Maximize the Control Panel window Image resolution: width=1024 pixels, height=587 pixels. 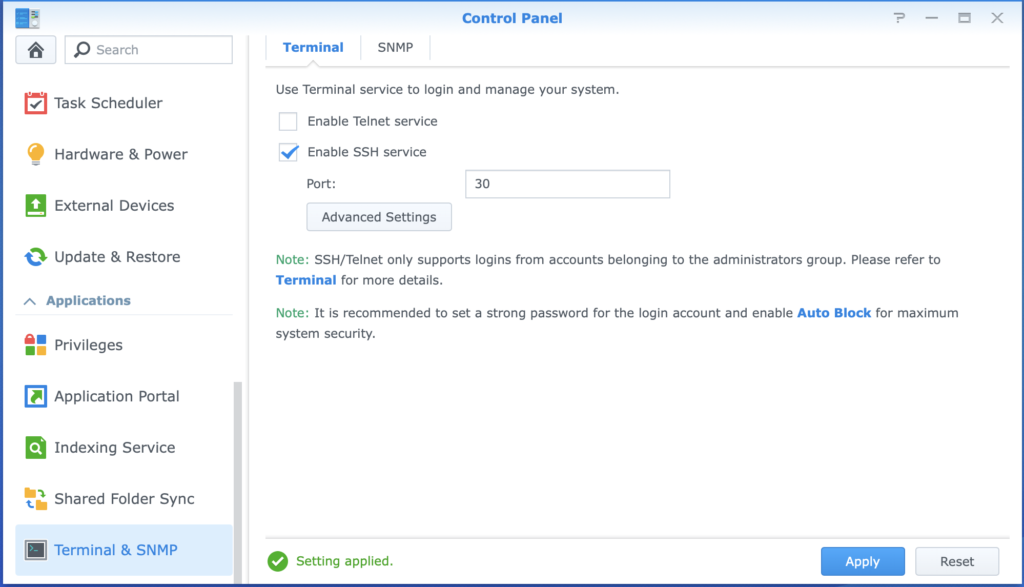pos(965,18)
